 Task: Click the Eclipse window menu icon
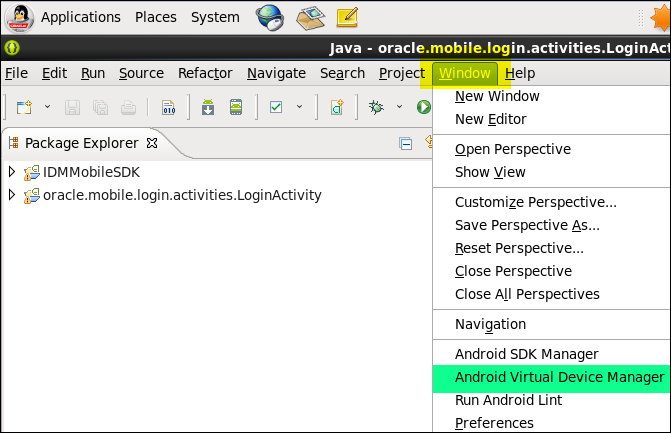pos(12,48)
